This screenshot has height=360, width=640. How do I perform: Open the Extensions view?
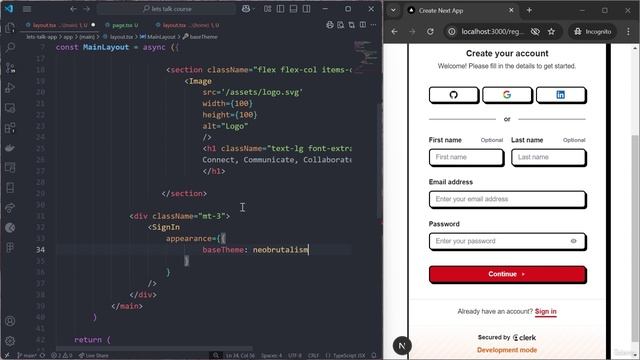10,128
